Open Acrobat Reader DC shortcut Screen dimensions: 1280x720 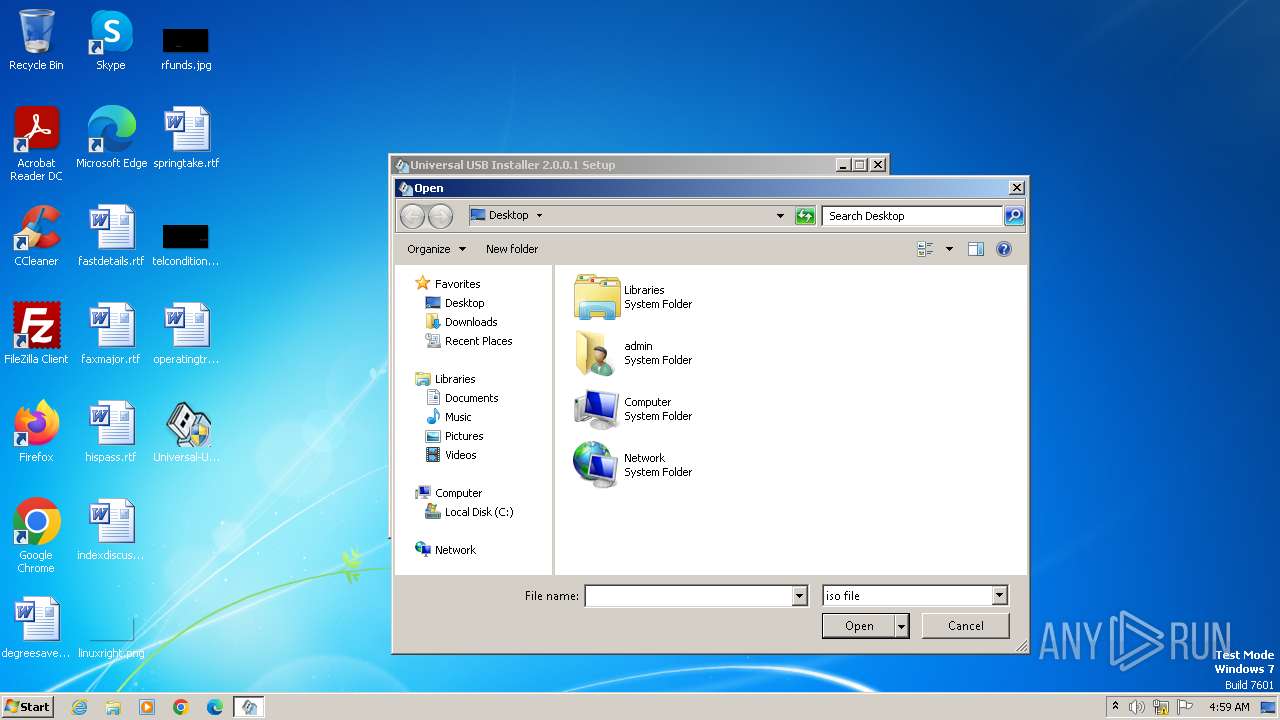pos(36,144)
